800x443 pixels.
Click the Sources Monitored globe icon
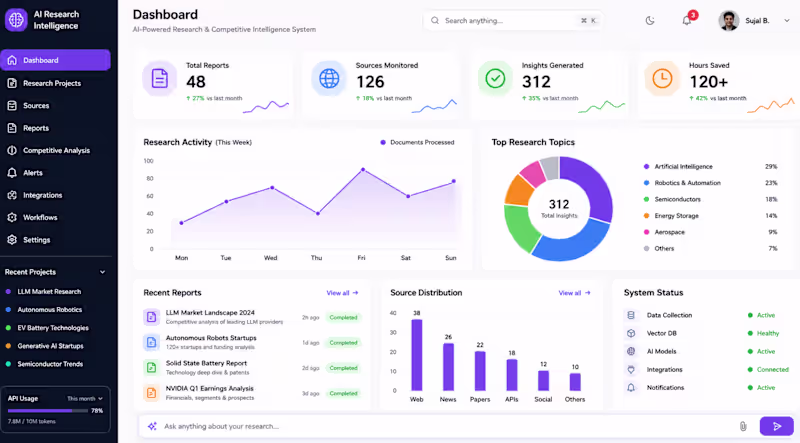(x=329, y=79)
